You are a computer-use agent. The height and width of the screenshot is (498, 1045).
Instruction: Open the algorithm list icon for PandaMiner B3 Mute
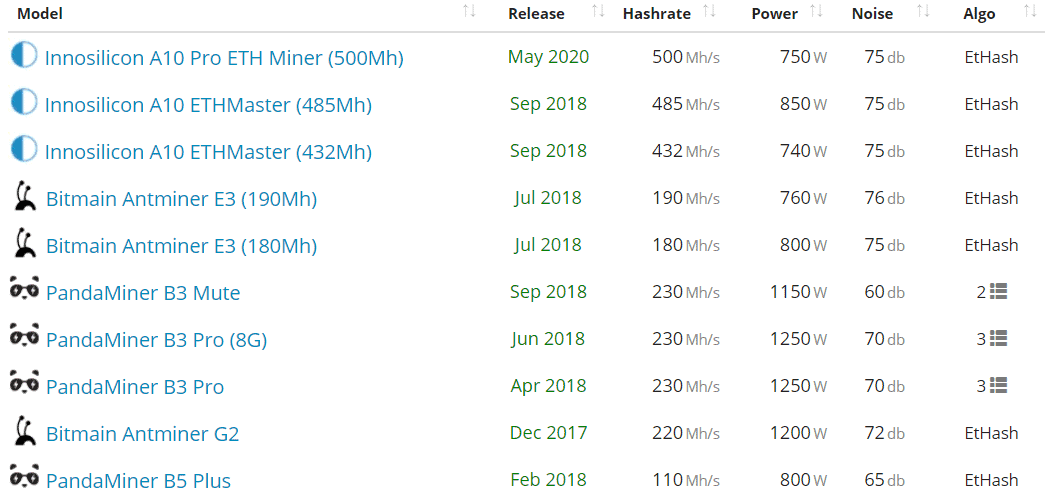coord(998,292)
